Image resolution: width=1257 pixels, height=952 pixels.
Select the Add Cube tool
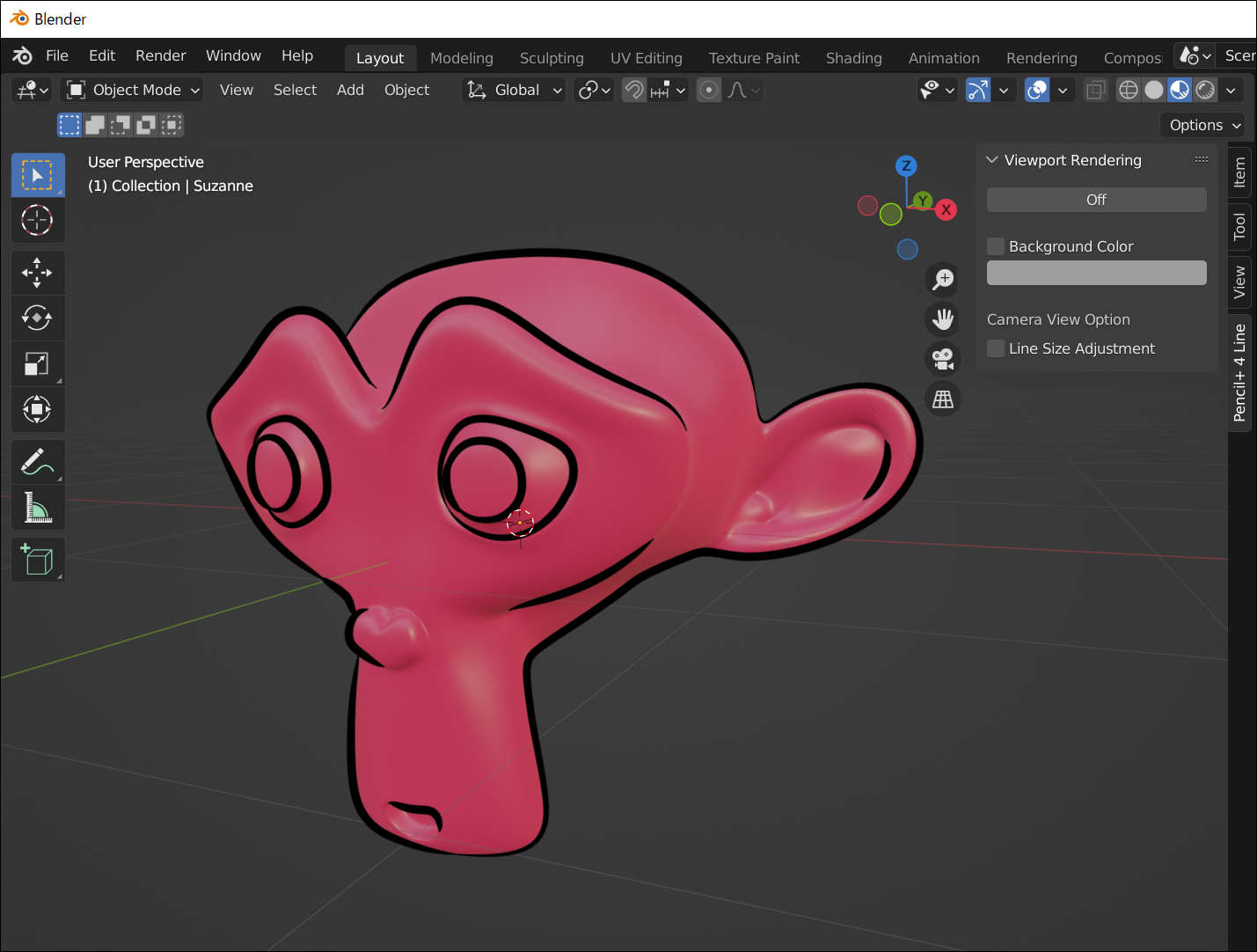click(38, 560)
